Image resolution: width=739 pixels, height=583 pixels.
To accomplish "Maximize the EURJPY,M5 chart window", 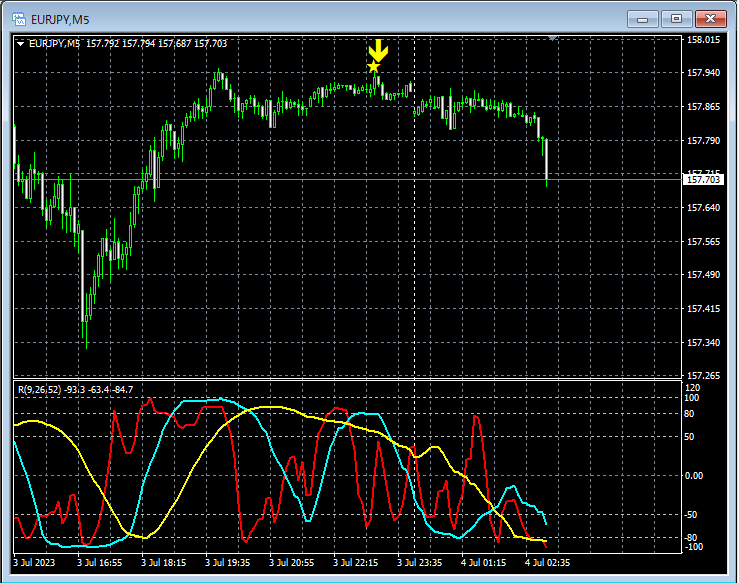I will pyautogui.click(x=676, y=19).
